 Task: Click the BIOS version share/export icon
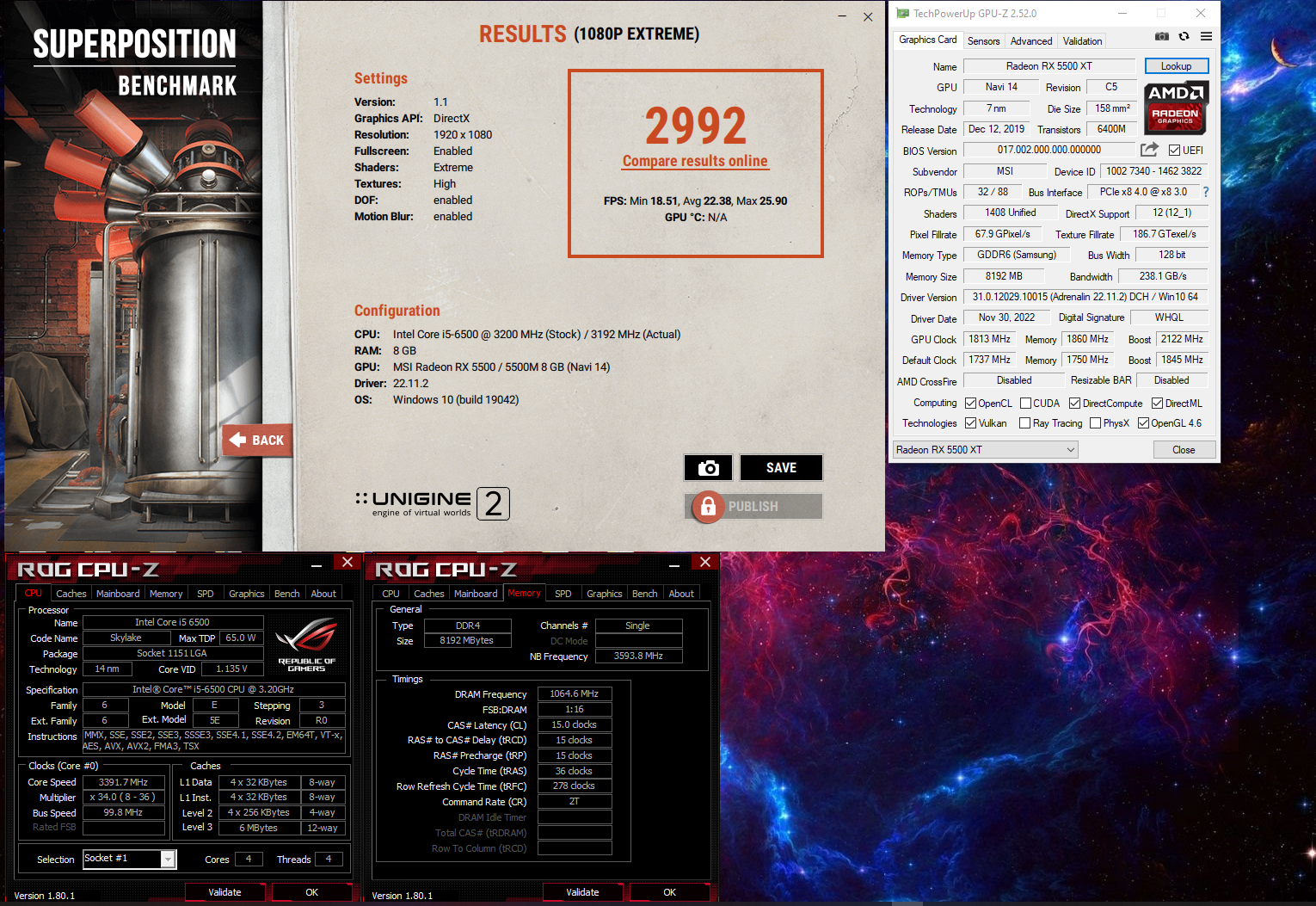pyautogui.click(x=1149, y=150)
